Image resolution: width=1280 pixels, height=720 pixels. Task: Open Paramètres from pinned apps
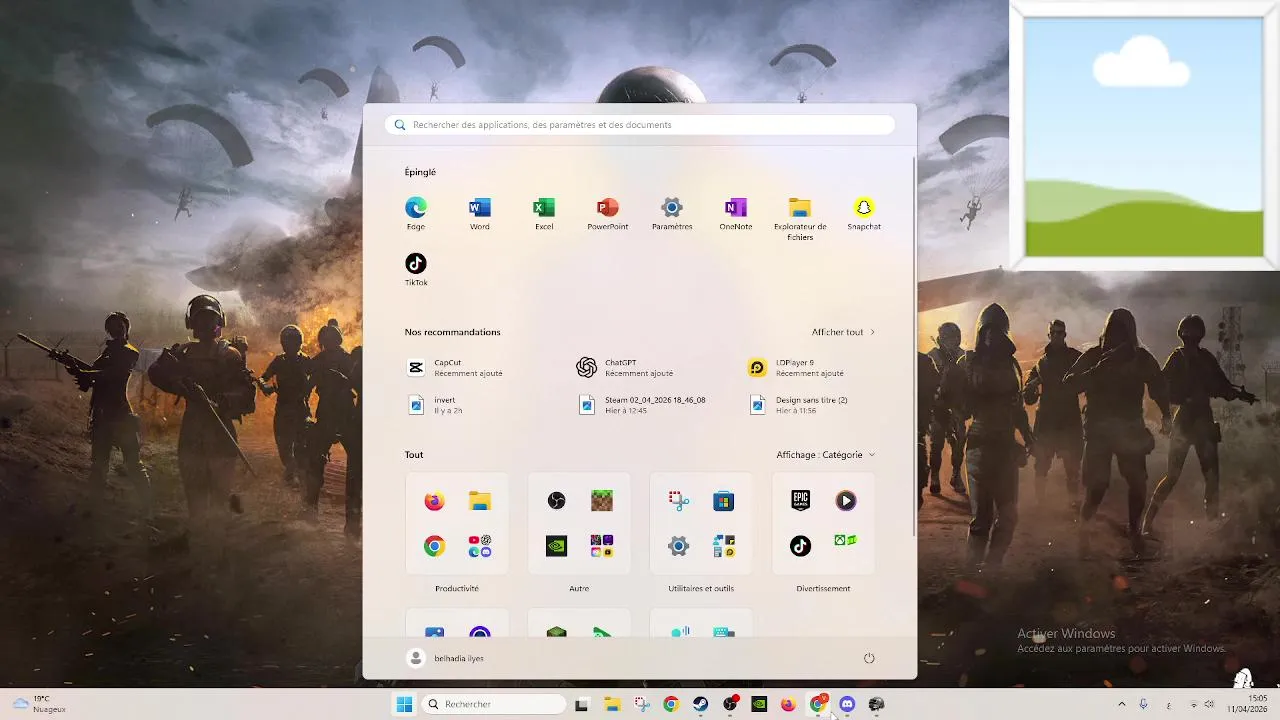pyautogui.click(x=672, y=213)
